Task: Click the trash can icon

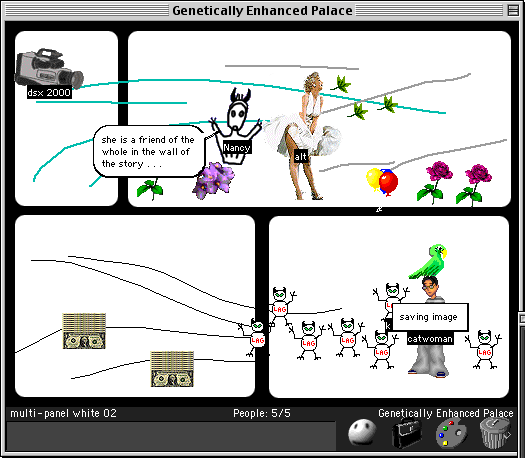Action: coord(495,433)
